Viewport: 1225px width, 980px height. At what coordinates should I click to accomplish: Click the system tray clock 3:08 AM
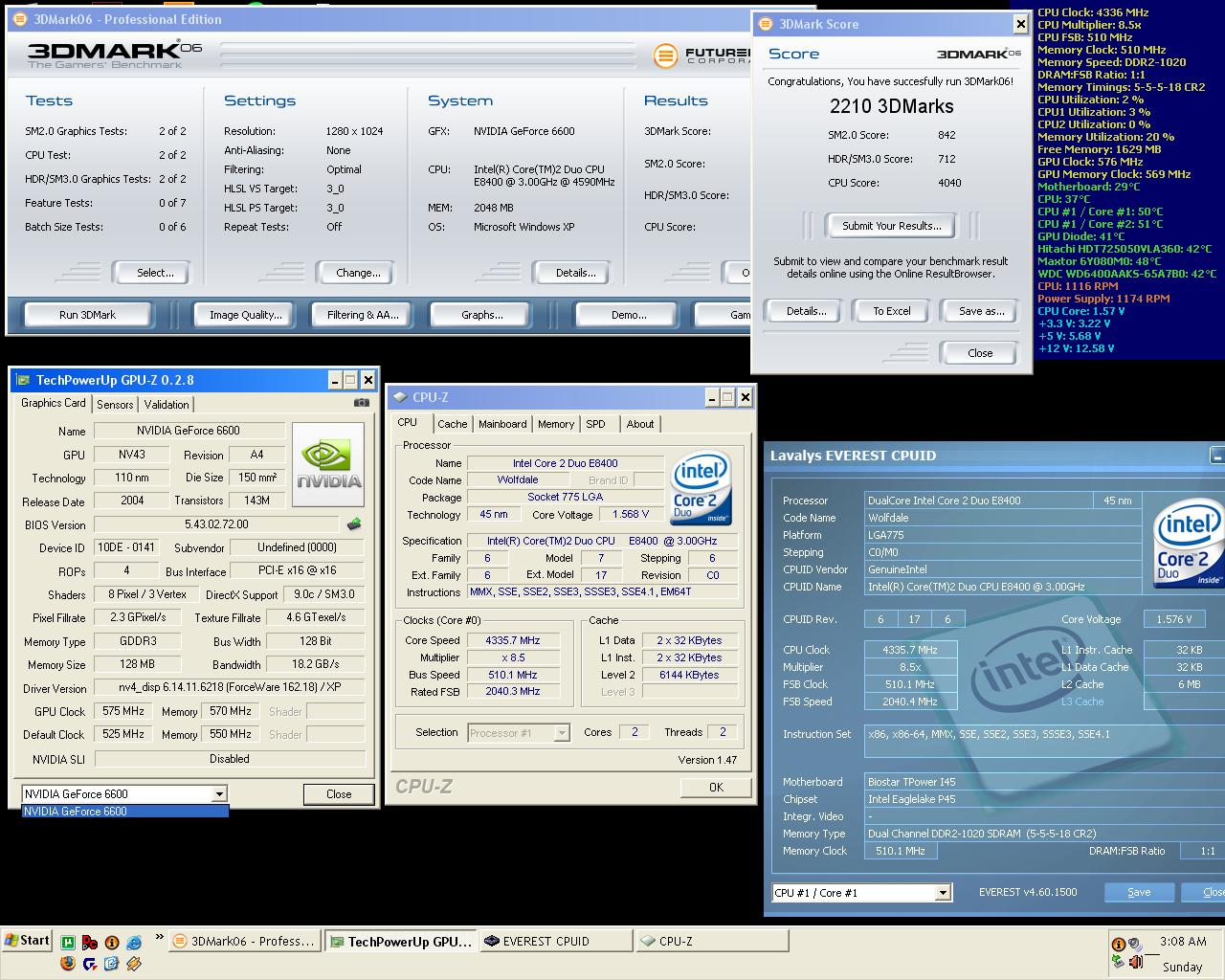1183,942
